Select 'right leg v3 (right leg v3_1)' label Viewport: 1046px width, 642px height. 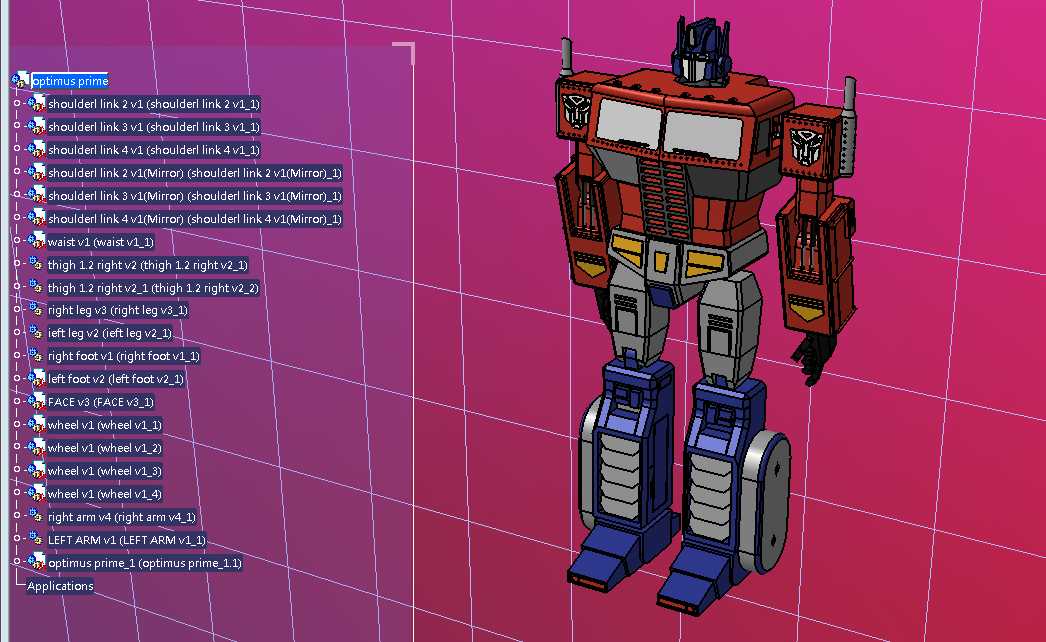[117, 310]
